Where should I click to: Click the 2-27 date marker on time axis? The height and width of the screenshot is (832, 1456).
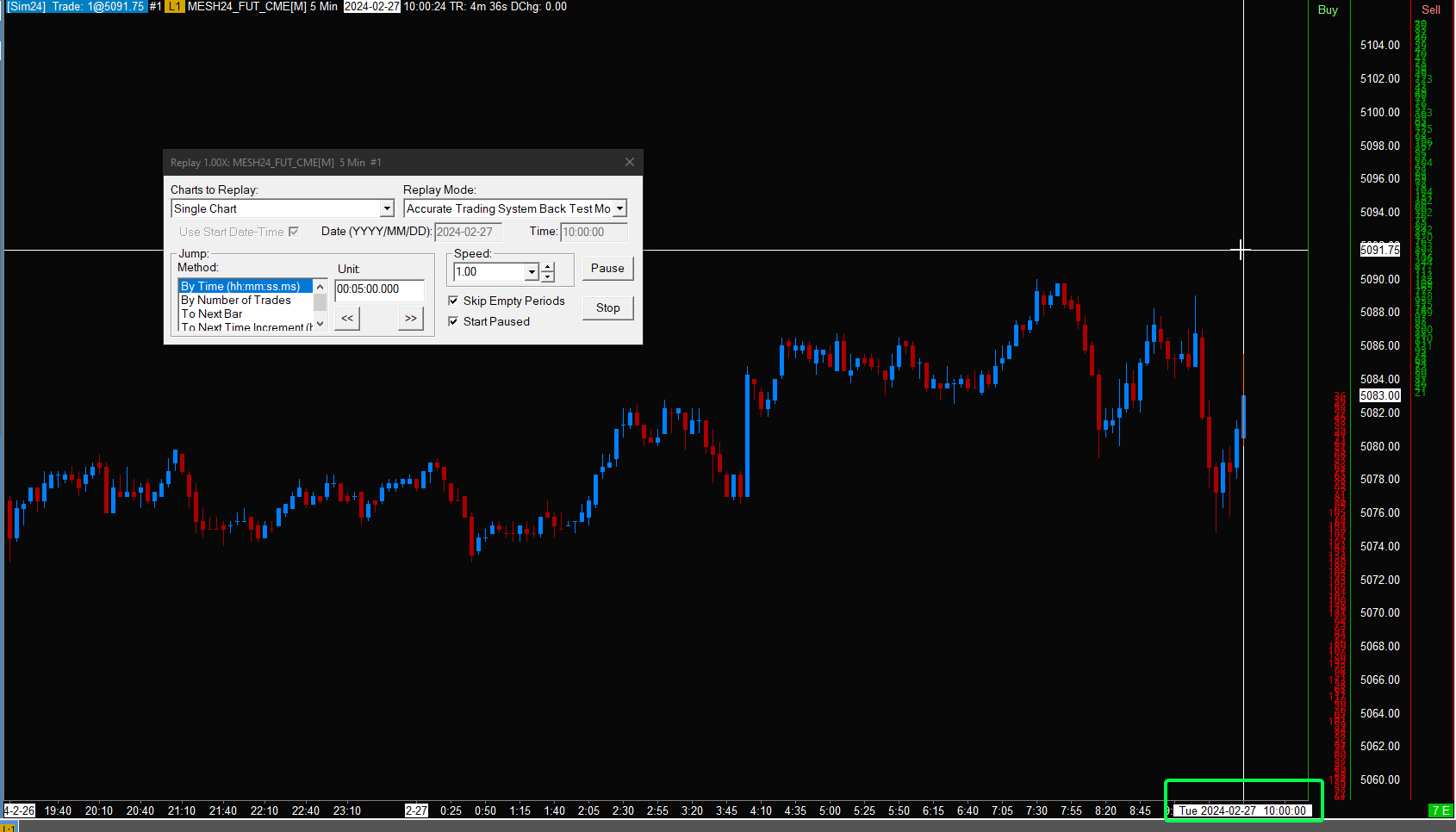pyautogui.click(x=417, y=810)
